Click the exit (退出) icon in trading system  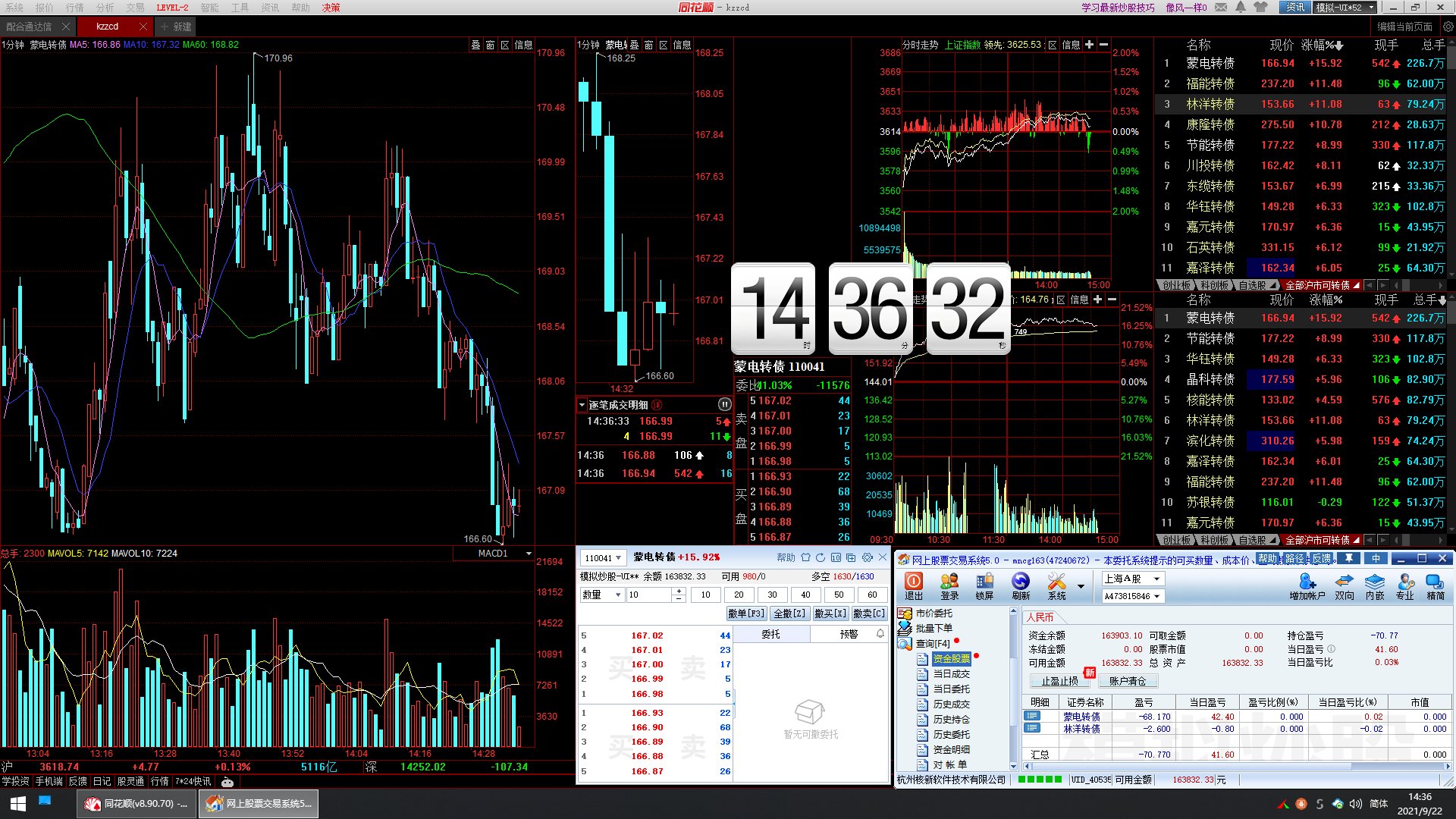(x=914, y=585)
